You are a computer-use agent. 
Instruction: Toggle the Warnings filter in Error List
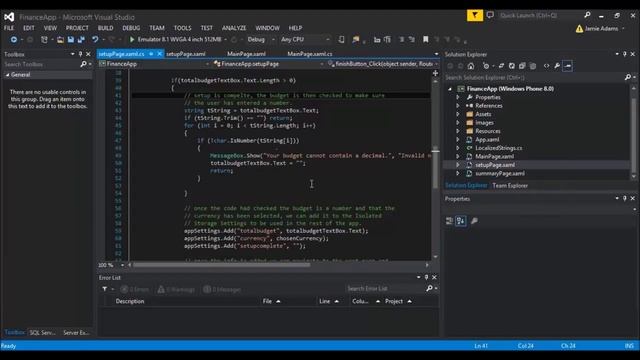click(x=176, y=289)
